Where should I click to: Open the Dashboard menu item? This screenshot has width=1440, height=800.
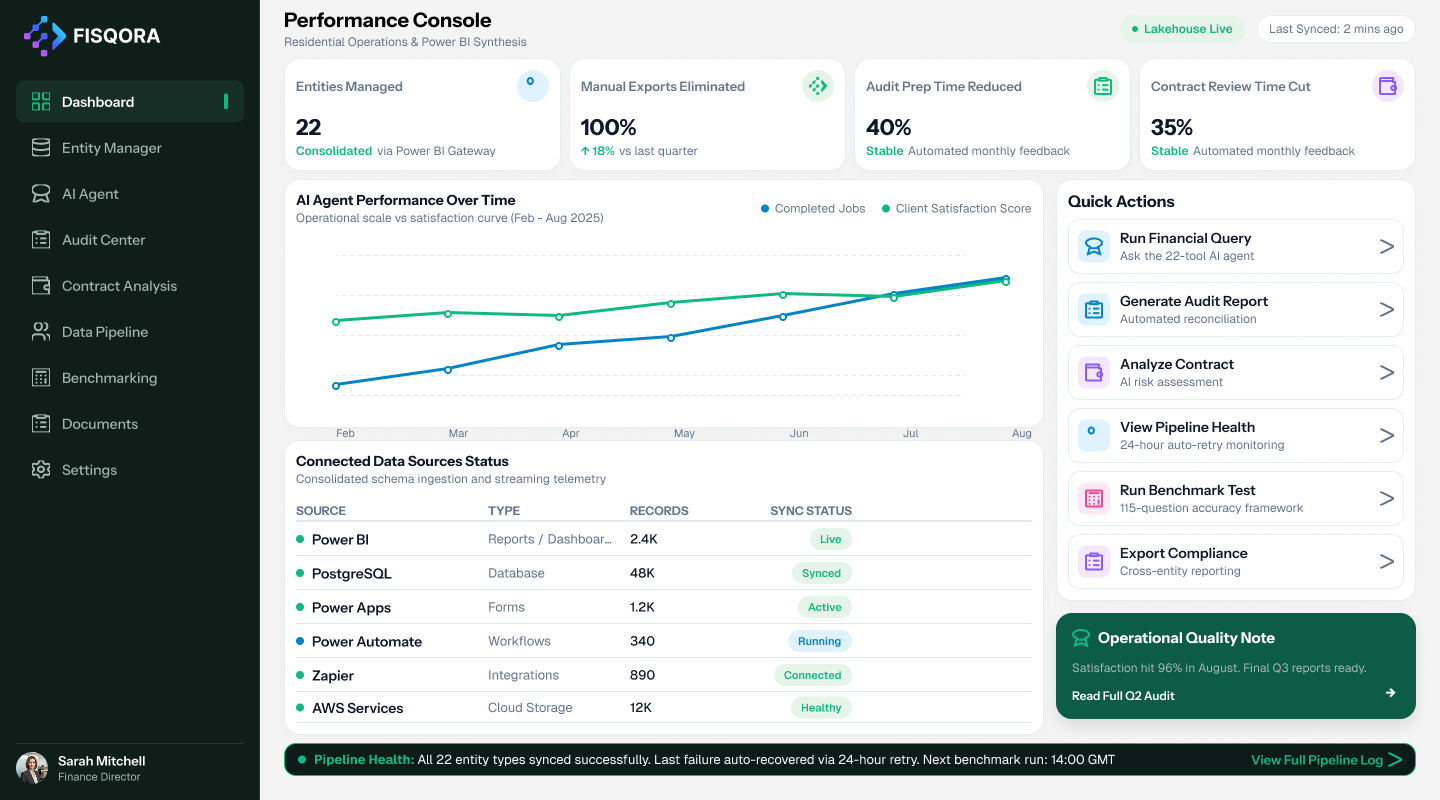tap(130, 102)
